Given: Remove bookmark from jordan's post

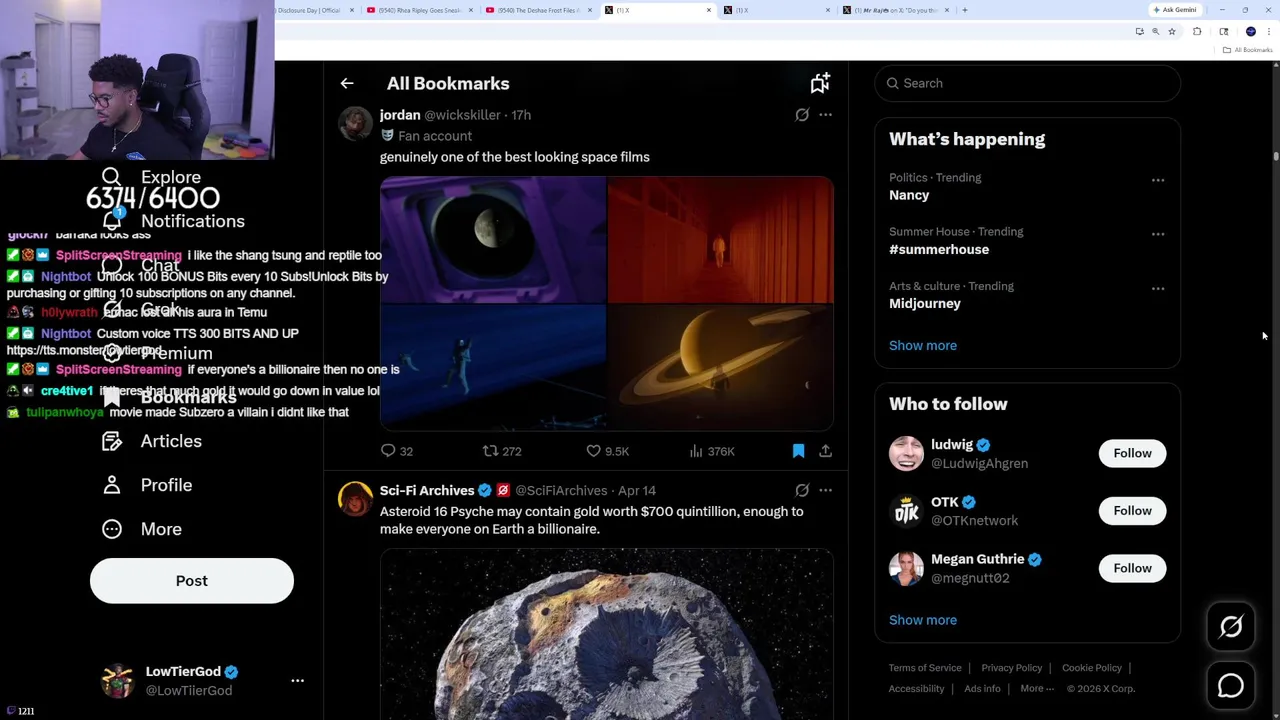Looking at the screenshot, I should 798,451.
